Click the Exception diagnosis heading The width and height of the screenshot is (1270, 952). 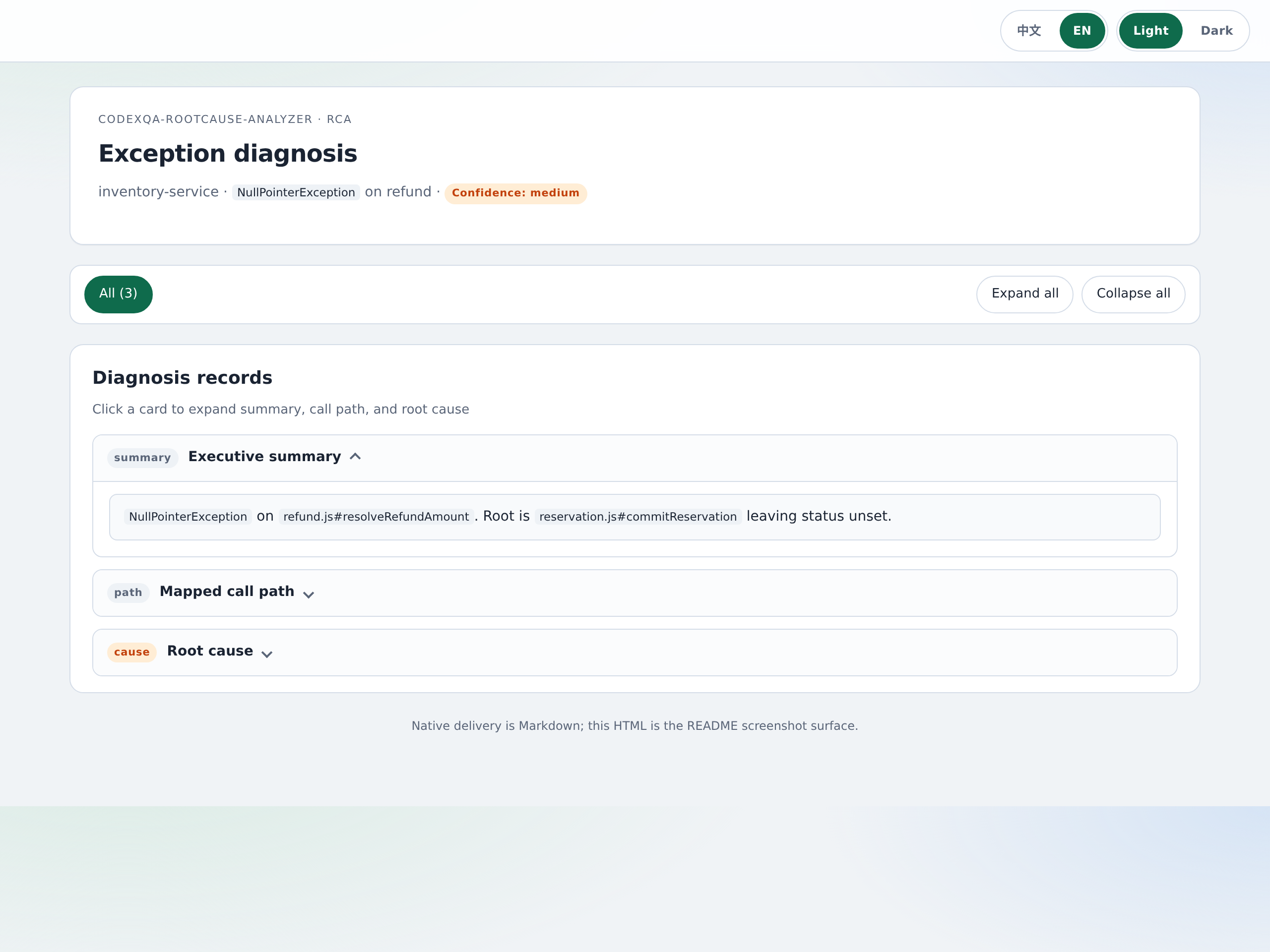[x=228, y=154]
